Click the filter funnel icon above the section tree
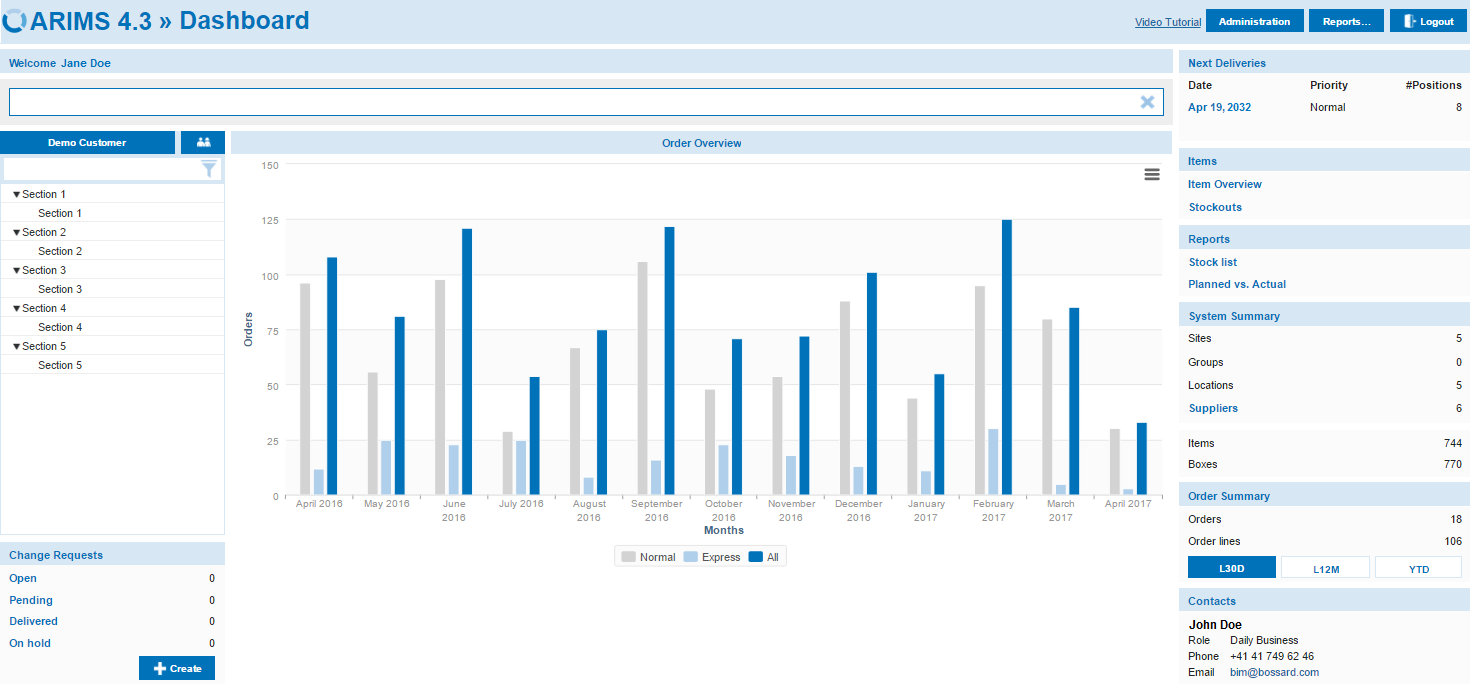This screenshot has height=684, width=1470. coord(209,168)
